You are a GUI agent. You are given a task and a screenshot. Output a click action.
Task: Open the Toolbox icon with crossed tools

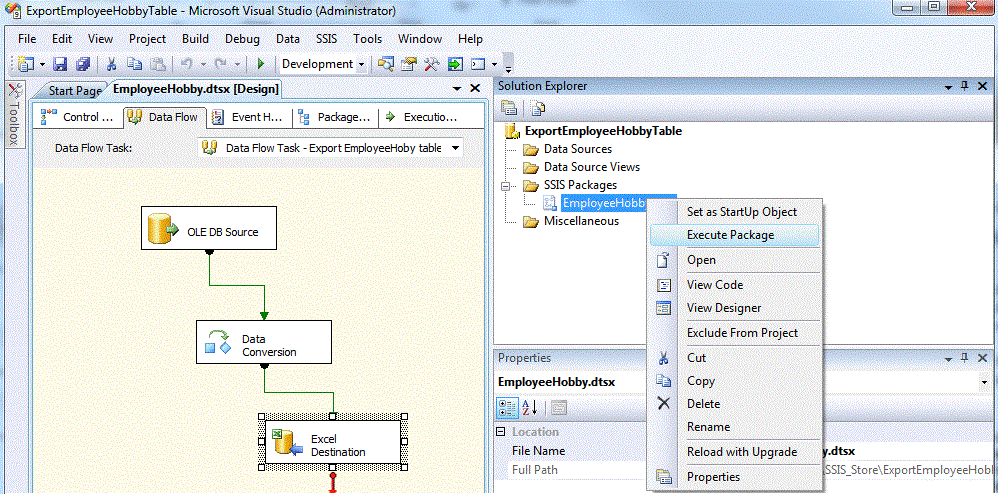(x=432, y=64)
